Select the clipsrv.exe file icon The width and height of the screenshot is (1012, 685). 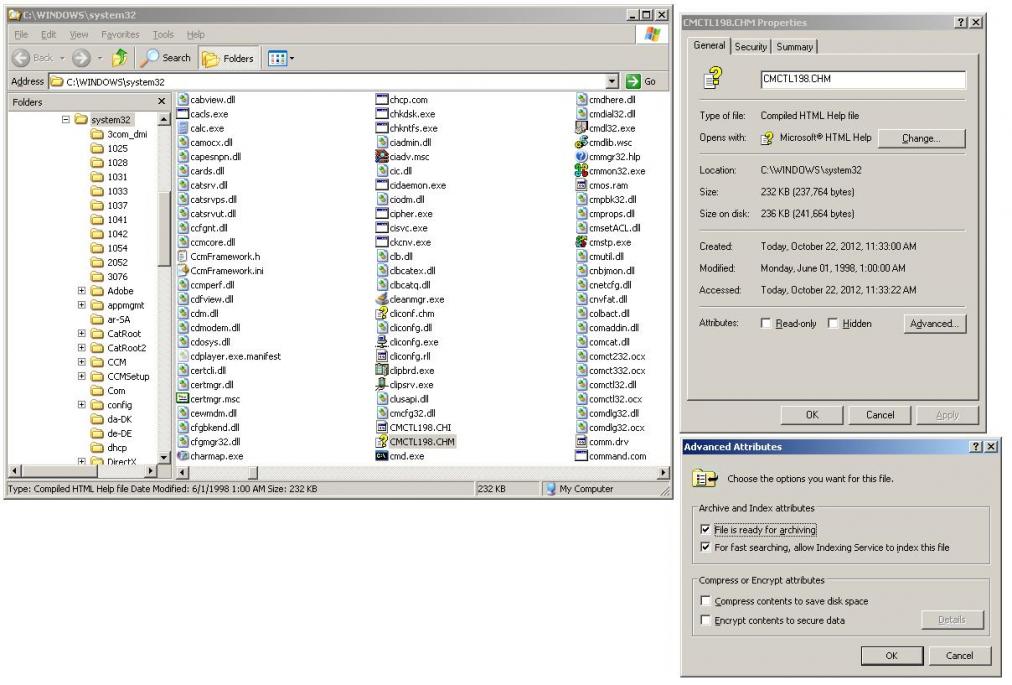[381, 384]
